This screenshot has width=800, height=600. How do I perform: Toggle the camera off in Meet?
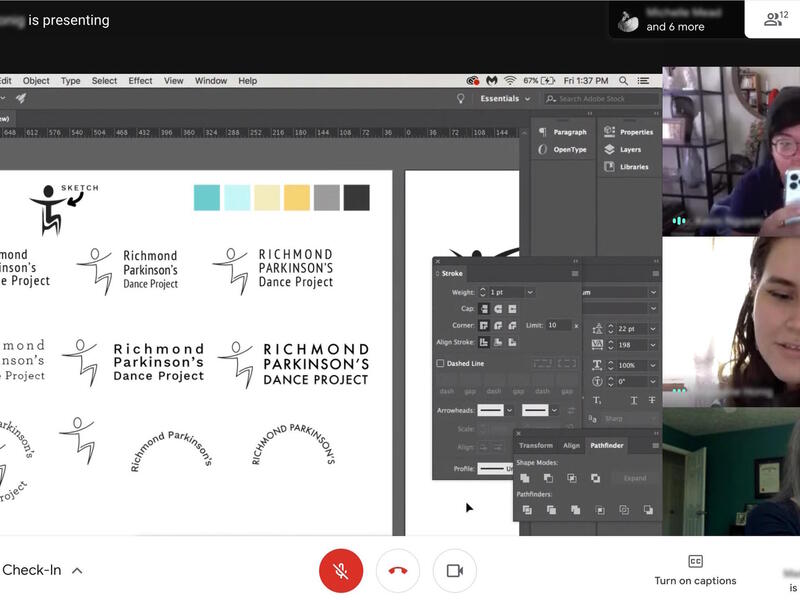(455, 571)
